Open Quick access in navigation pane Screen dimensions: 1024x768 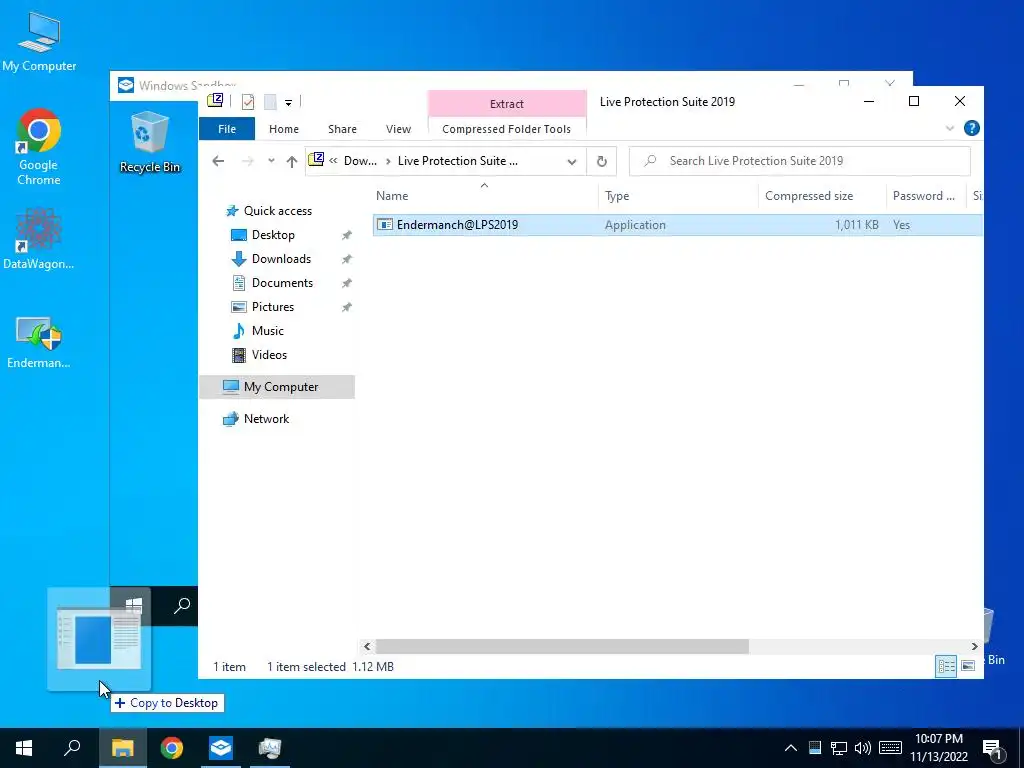277,210
